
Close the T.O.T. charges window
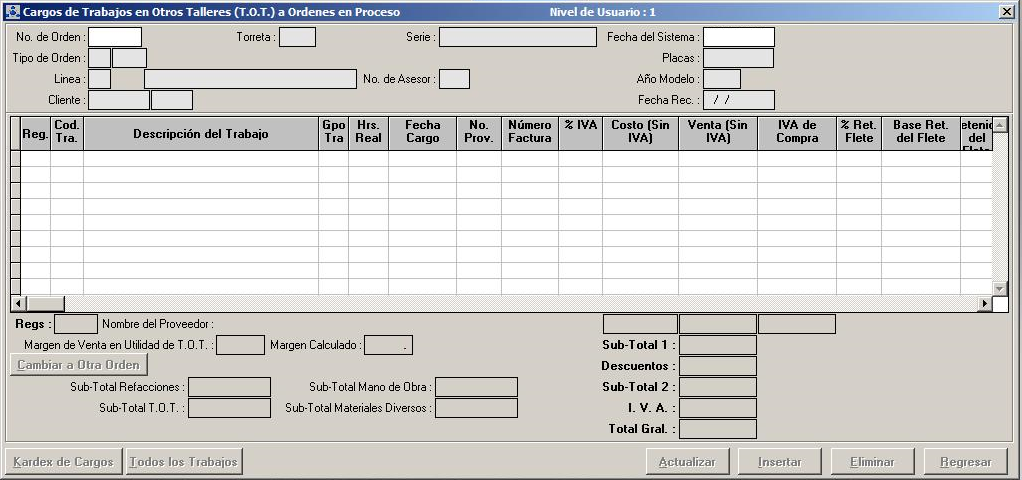pyautogui.click(x=1005, y=12)
